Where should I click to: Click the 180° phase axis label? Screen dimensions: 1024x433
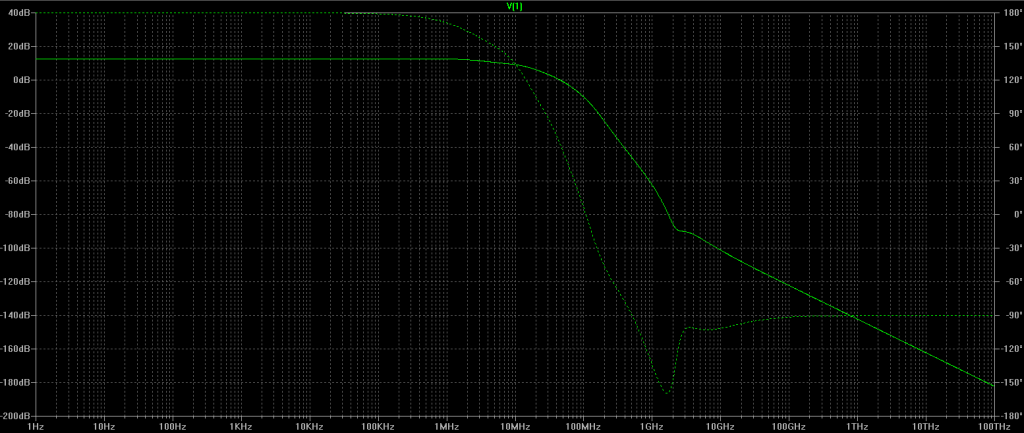[1009, 13]
